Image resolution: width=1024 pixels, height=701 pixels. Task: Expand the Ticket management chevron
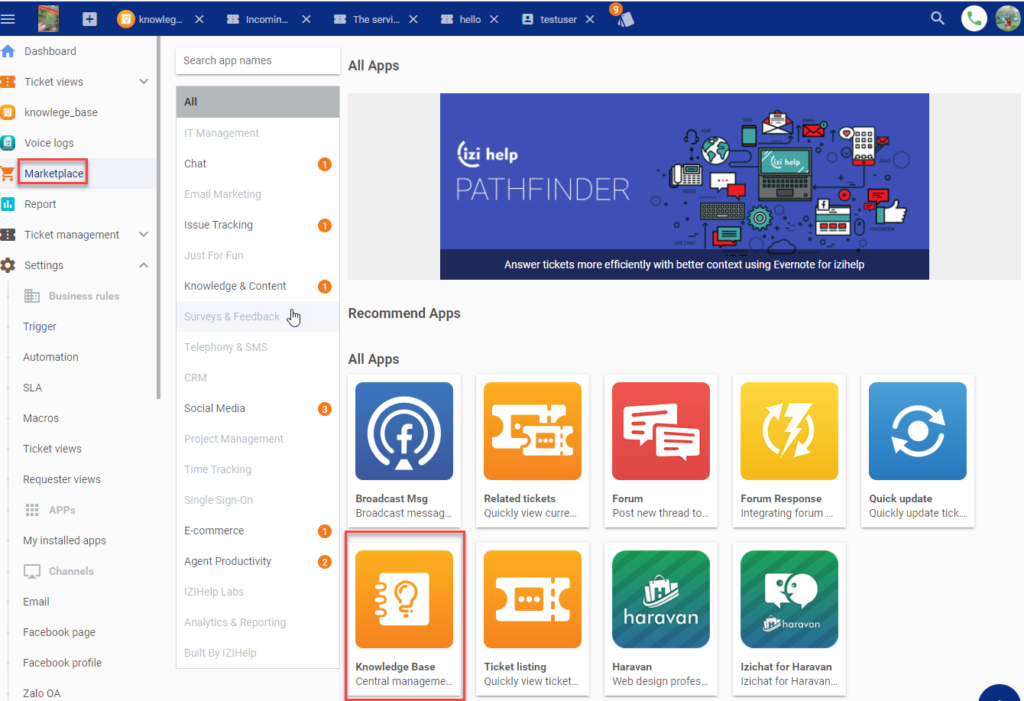point(144,235)
